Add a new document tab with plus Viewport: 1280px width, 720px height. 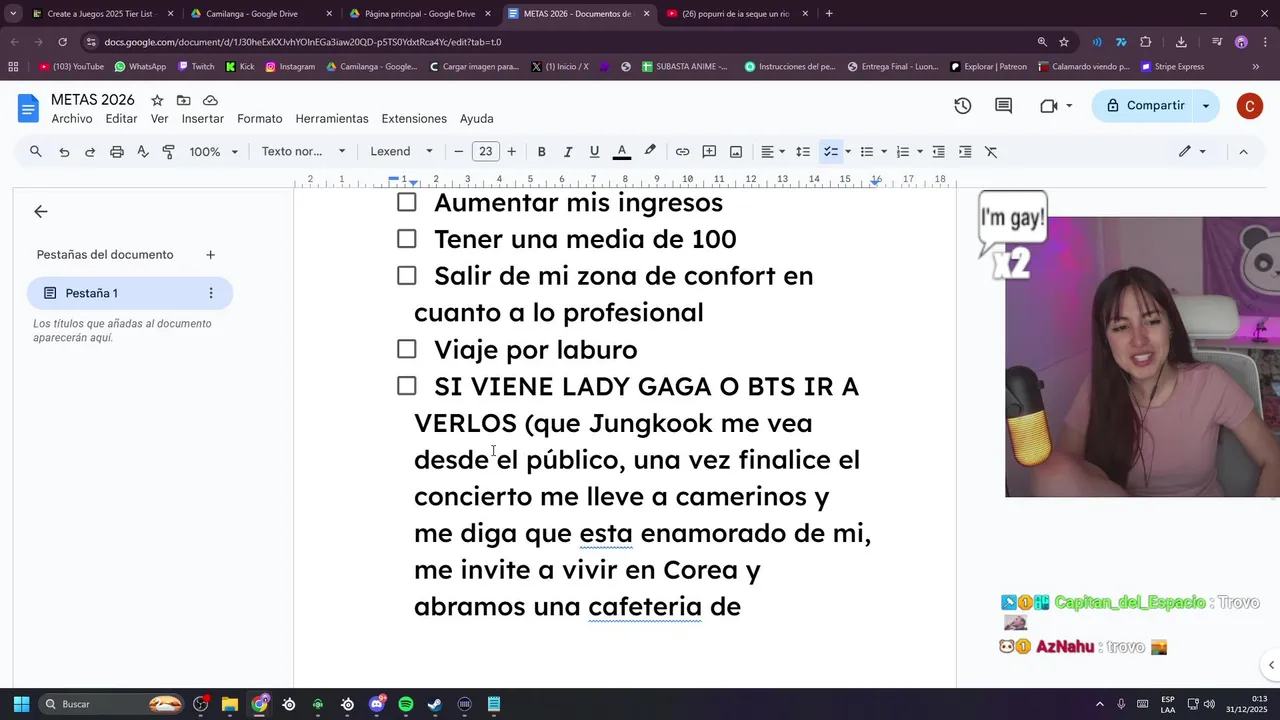tap(210, 255)
